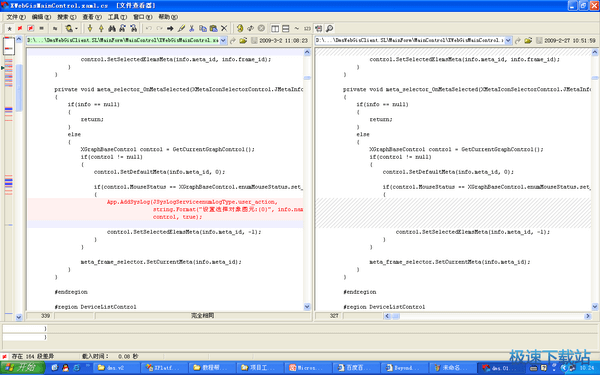
Task: Toggle Show Same lines button
Action: tap(41, 28)
